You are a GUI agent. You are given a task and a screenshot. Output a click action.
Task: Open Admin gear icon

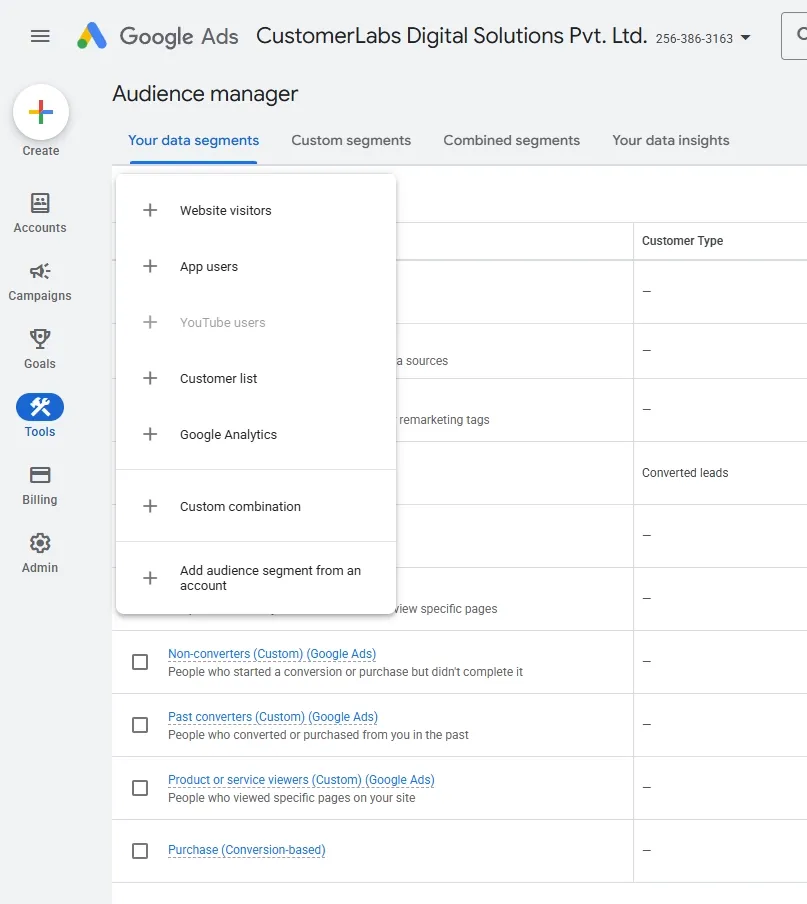40,543
